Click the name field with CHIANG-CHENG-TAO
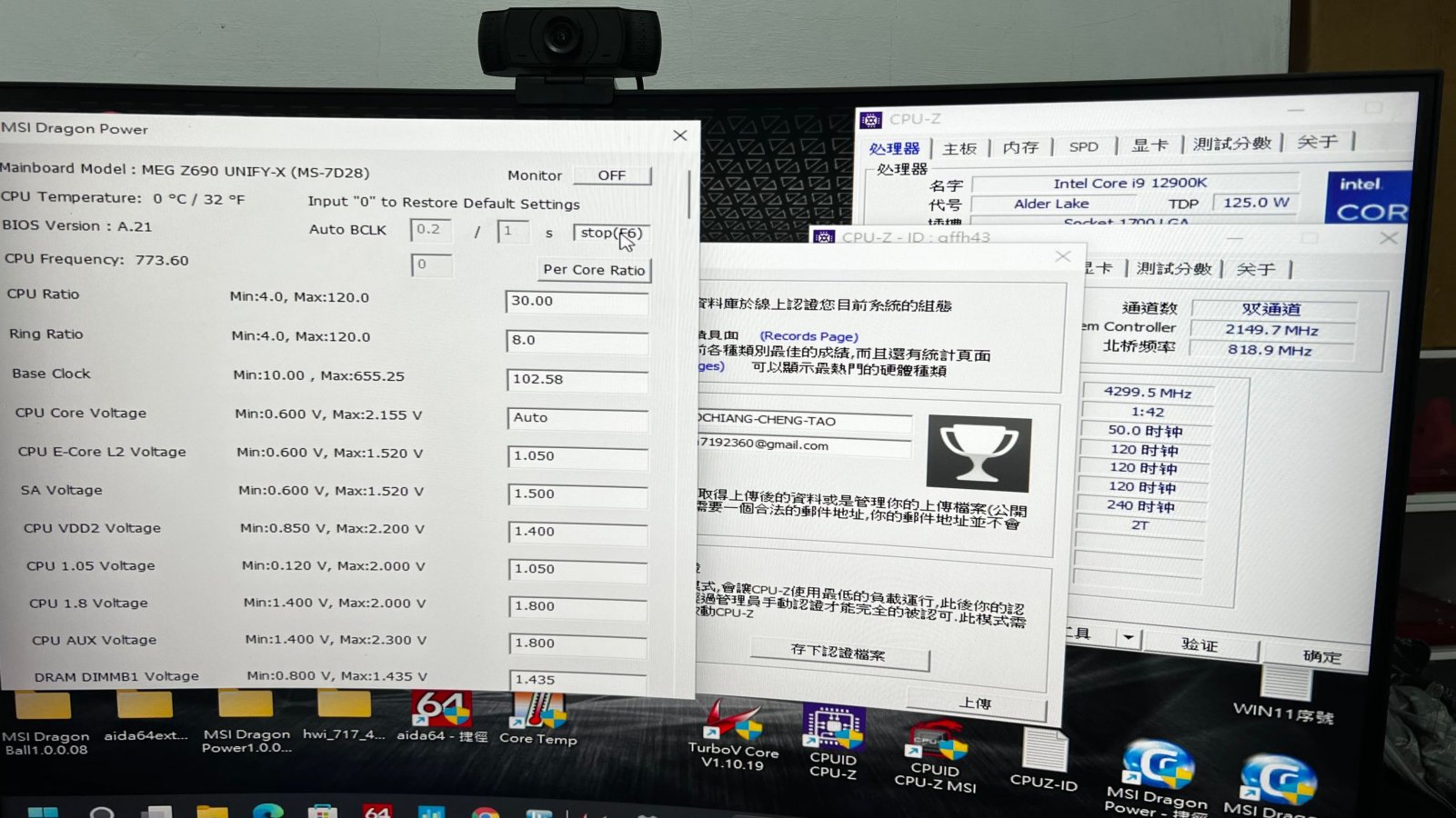 point(804,422)
